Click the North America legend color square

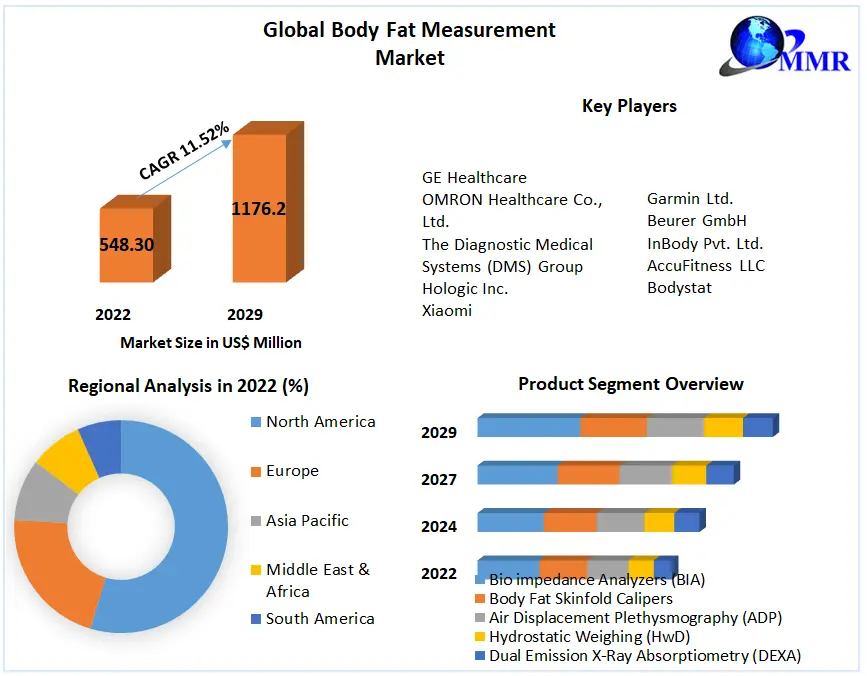255,422
